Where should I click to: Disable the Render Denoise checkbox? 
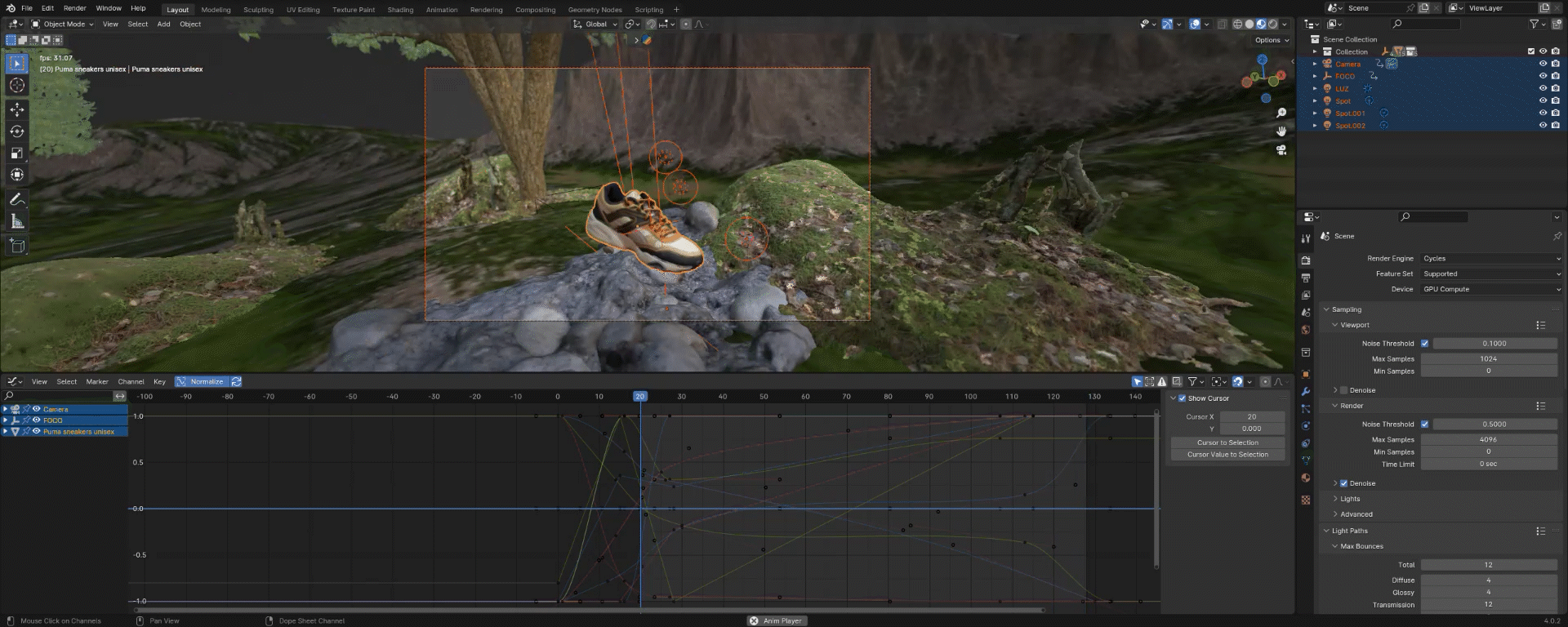[1344, 483]
